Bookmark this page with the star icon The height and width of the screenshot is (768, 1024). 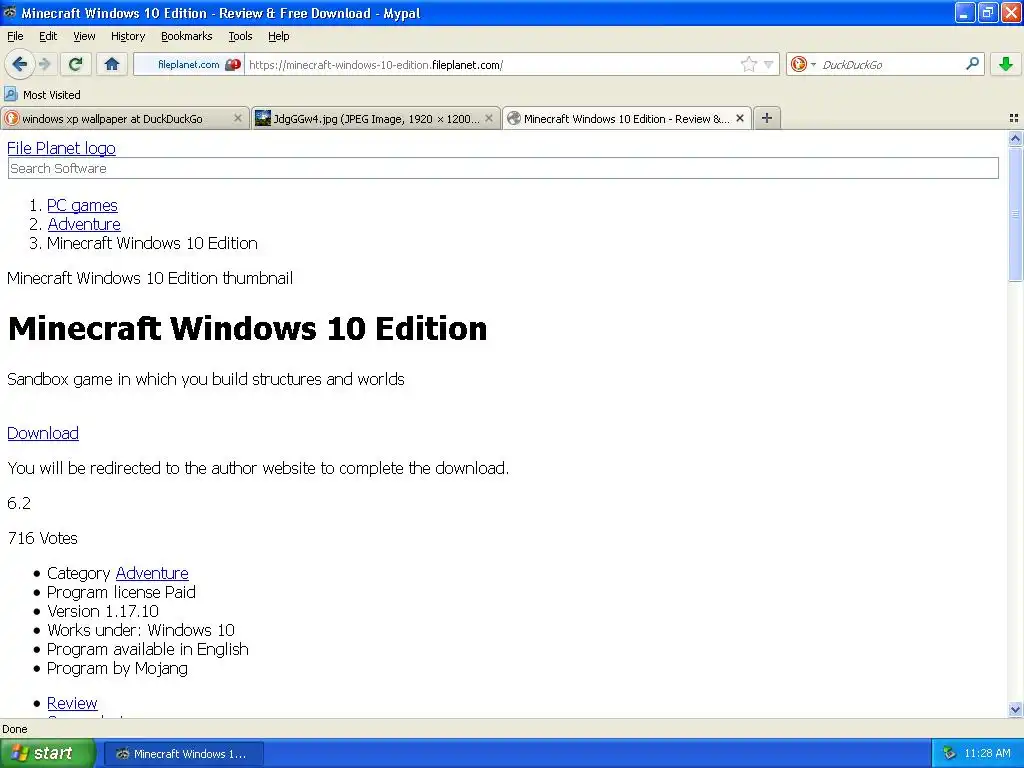pyautogui.click(x=748, y=64)
